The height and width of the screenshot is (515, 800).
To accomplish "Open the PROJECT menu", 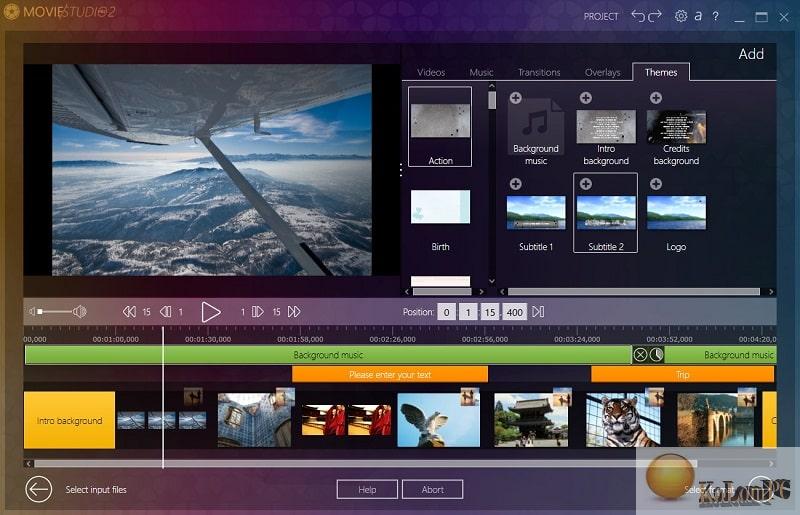I will coord(601,16).
